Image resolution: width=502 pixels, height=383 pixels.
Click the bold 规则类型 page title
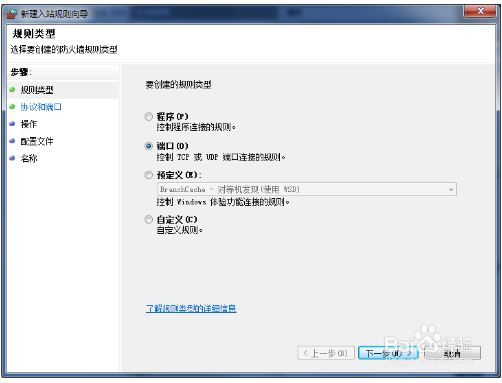click(34, 34)
